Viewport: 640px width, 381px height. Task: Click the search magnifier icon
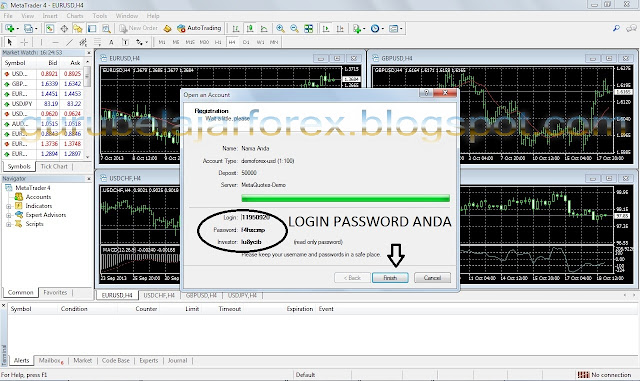point(616,28)
